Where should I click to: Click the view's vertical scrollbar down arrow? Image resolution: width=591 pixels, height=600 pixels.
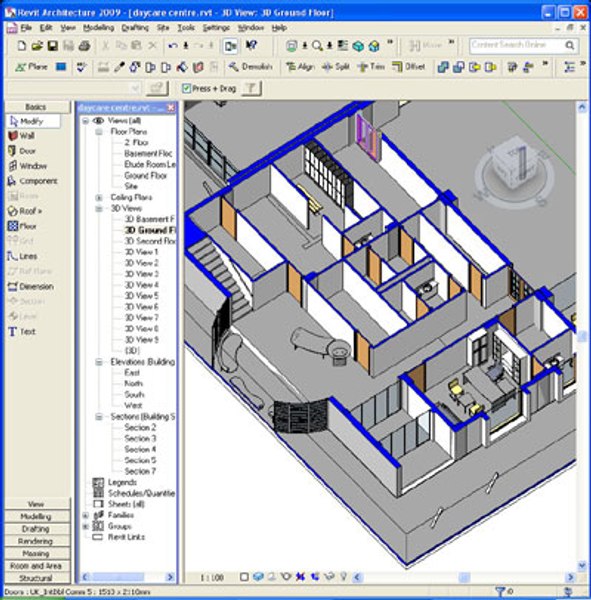click(582, 565)
